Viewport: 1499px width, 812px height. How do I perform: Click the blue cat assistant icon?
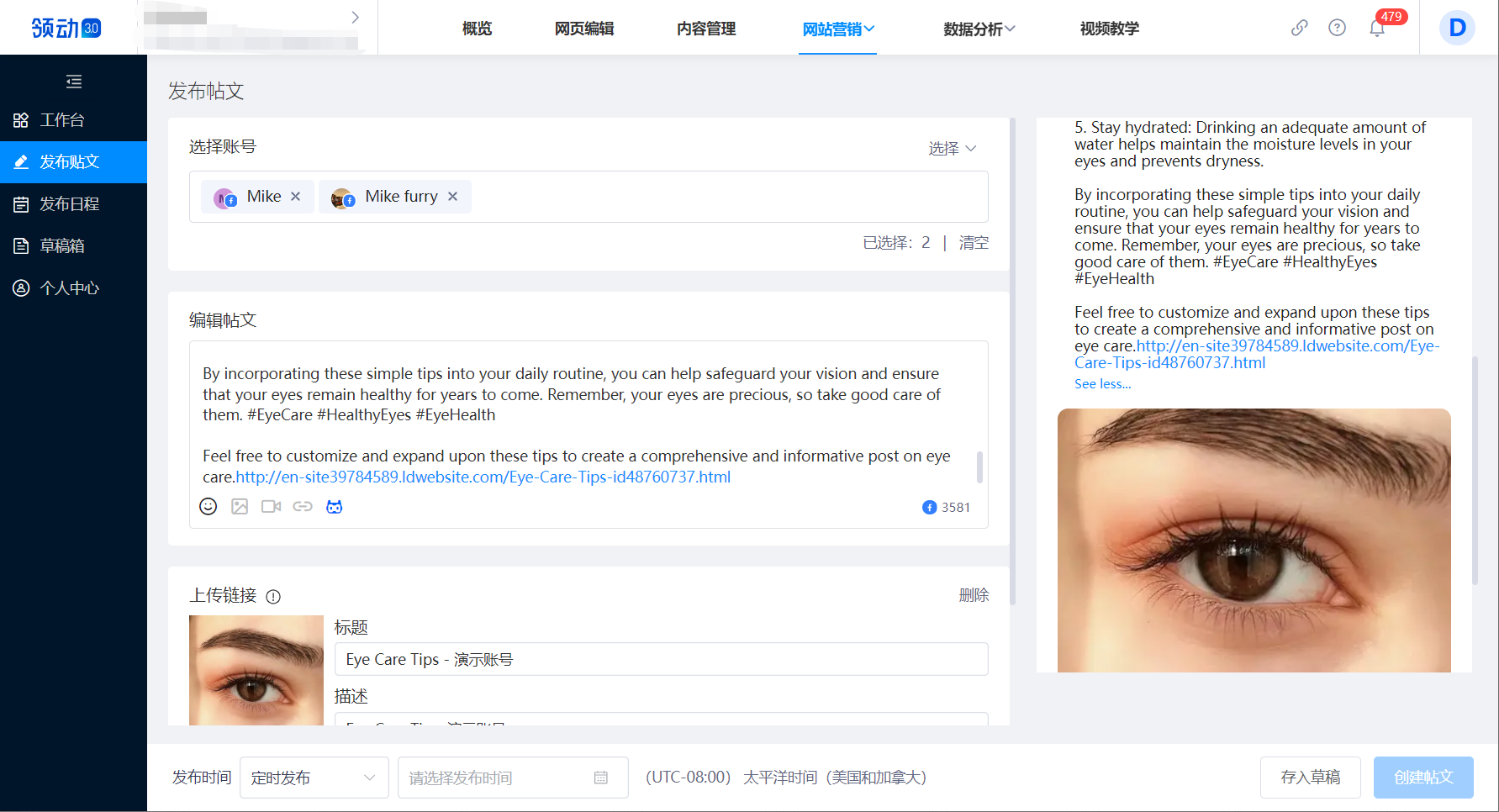tap(335, 506)
